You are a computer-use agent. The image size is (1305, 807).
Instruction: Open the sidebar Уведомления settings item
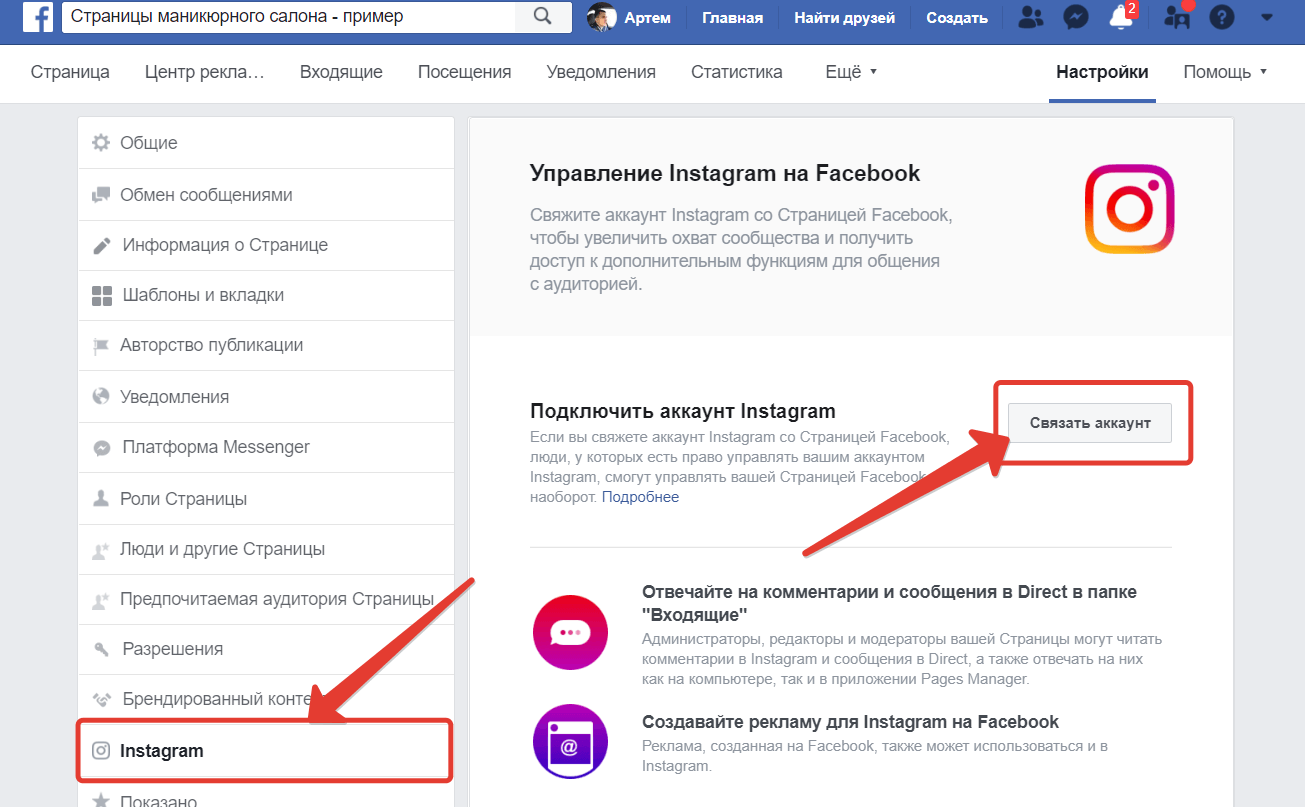pyautogui.click(x=266, y=397)
